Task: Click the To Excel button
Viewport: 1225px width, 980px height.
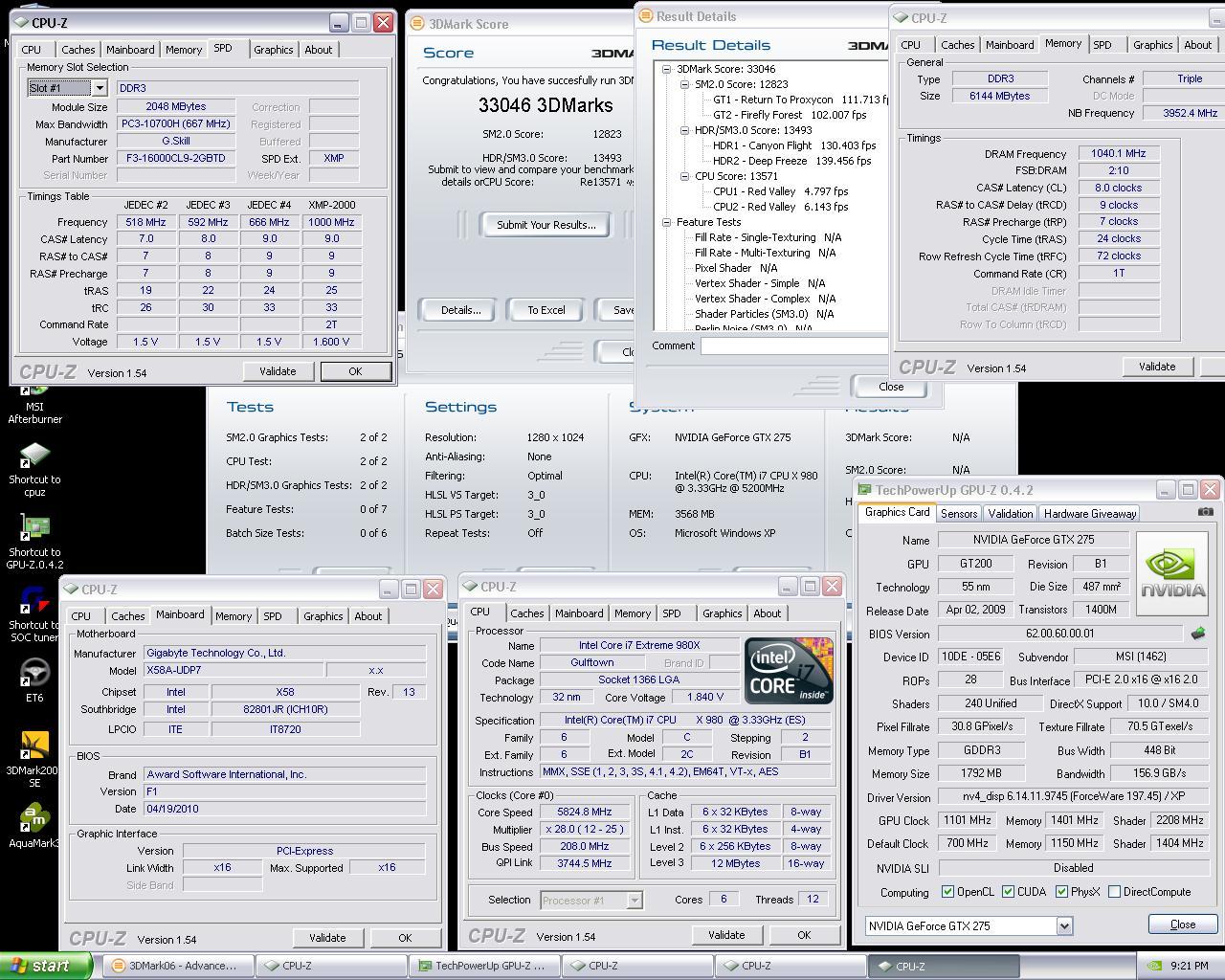Action: tap(546, 310)
